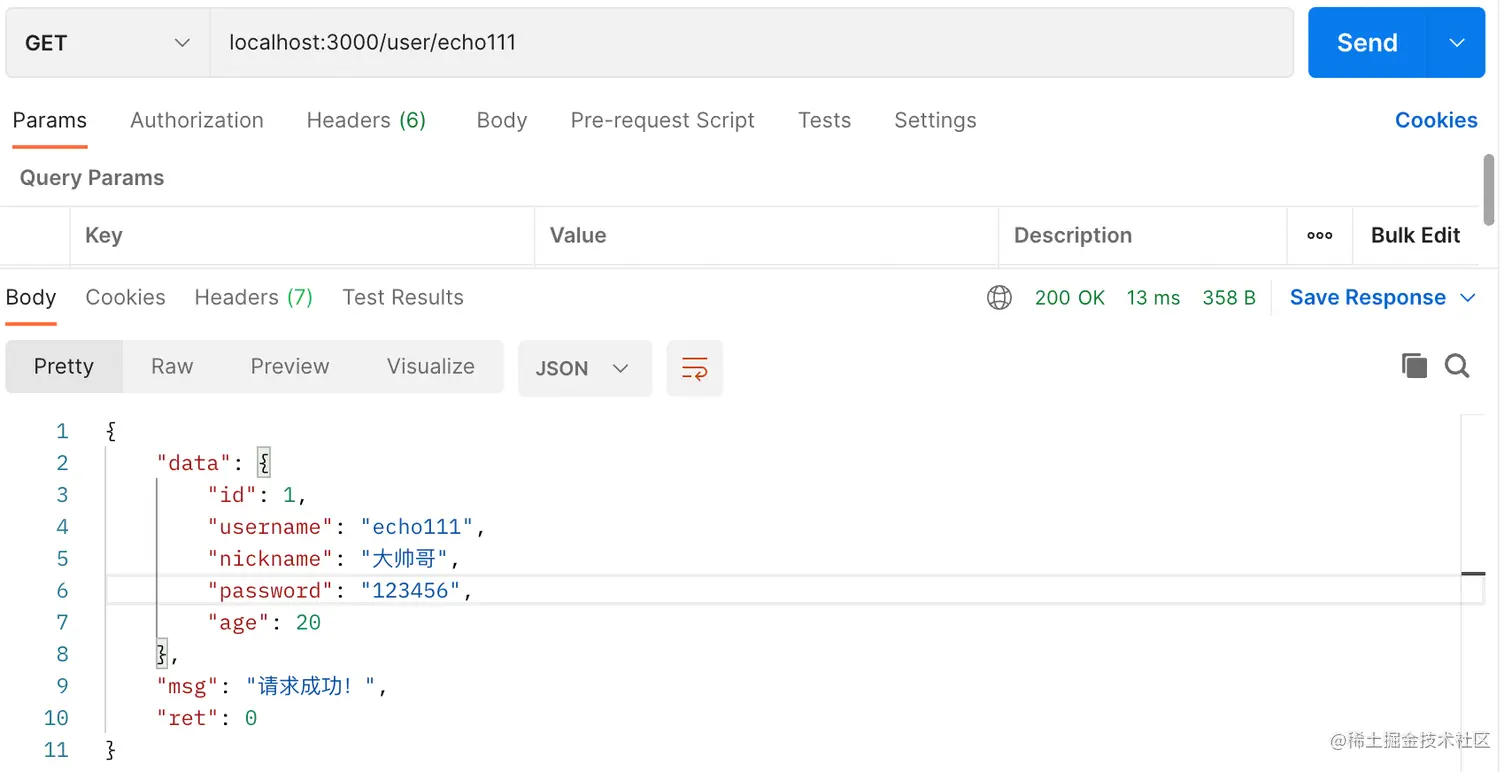The image size is (1512, 772).
Task: Open search in response body
Action: [1457, 366]
